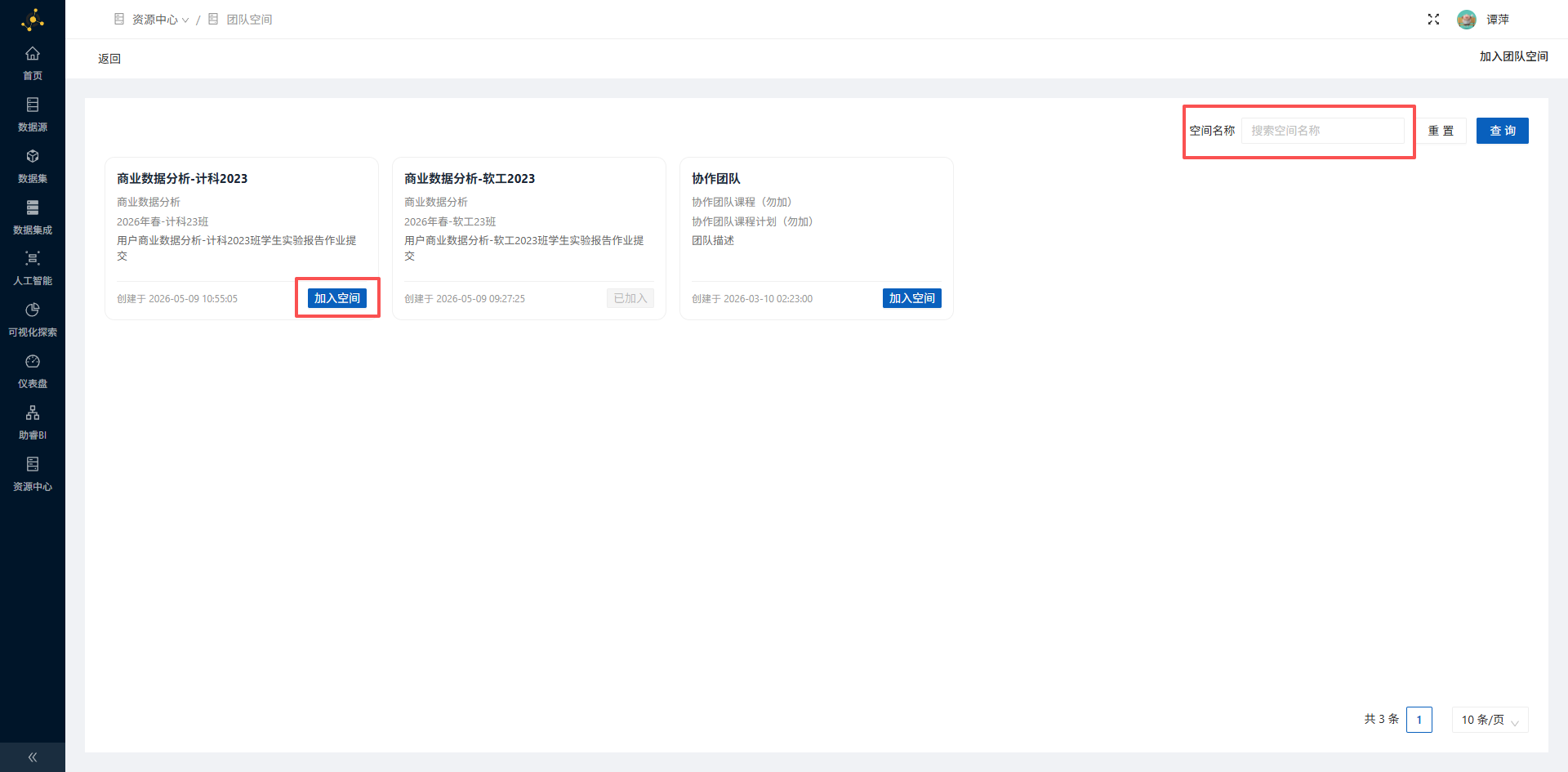Join 协作团队 via its 加入空间 button
Screen dimensions: 1568x772
912,298
